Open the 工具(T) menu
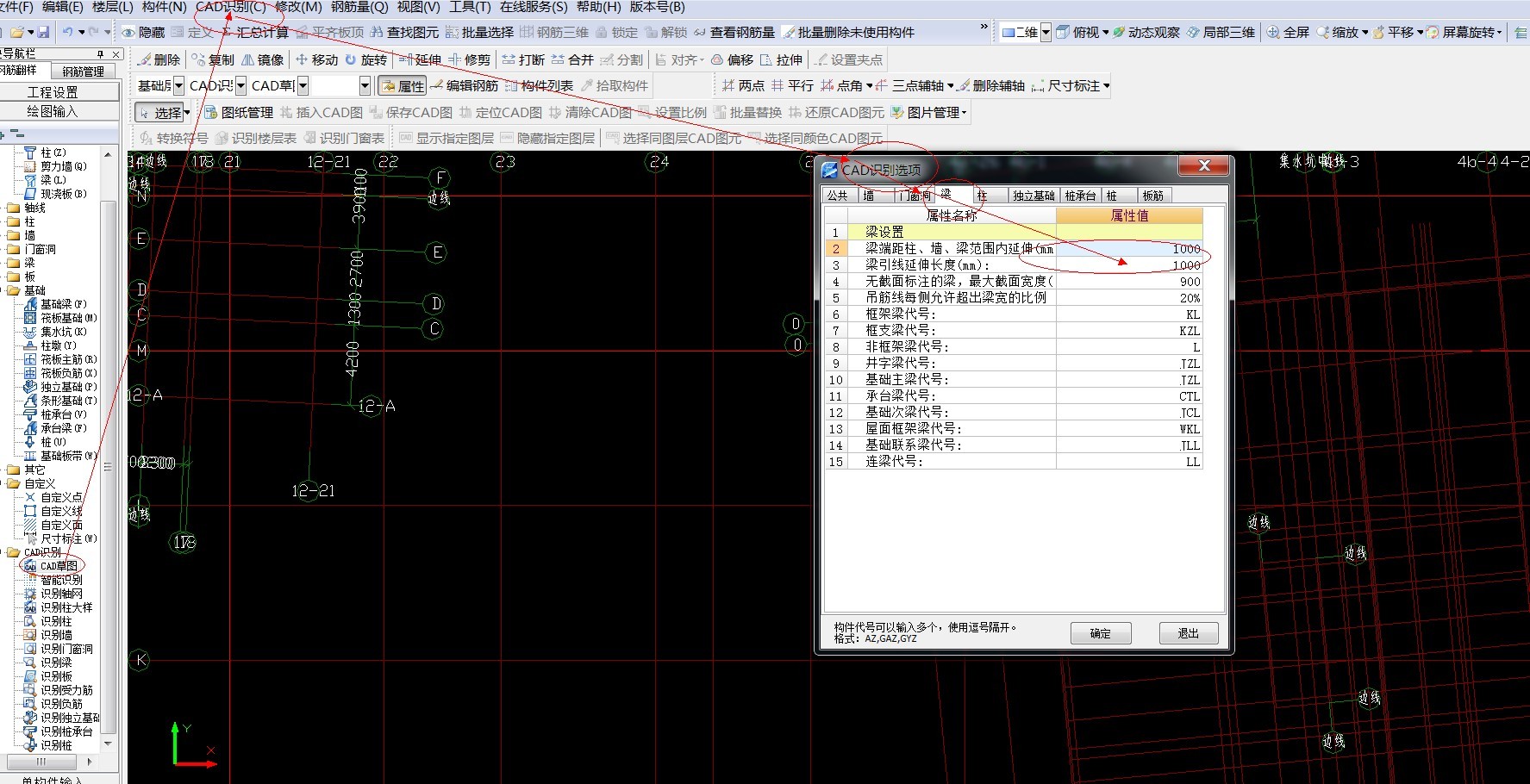The height and width of the screenshot is (784, 1530). [x=470, y=7]
